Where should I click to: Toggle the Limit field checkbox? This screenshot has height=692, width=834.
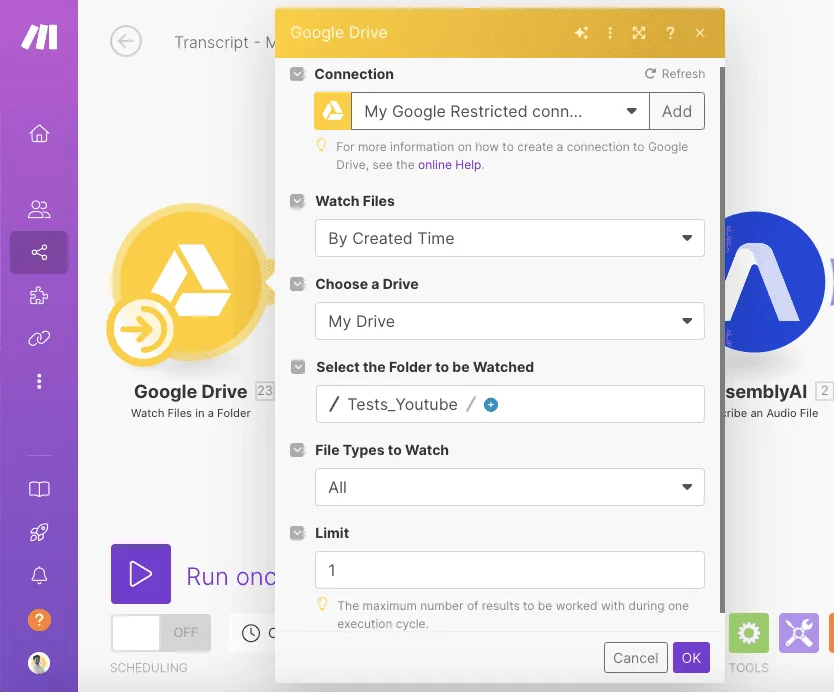(297, 533)
